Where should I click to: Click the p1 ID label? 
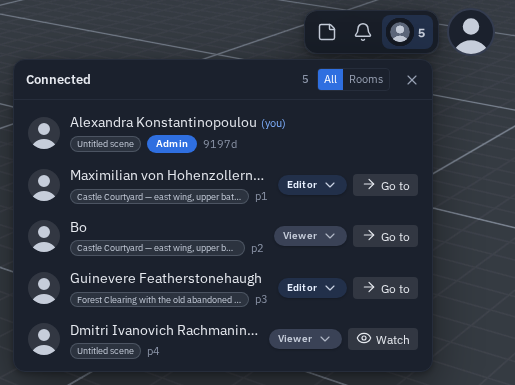(x=261, y=197)
